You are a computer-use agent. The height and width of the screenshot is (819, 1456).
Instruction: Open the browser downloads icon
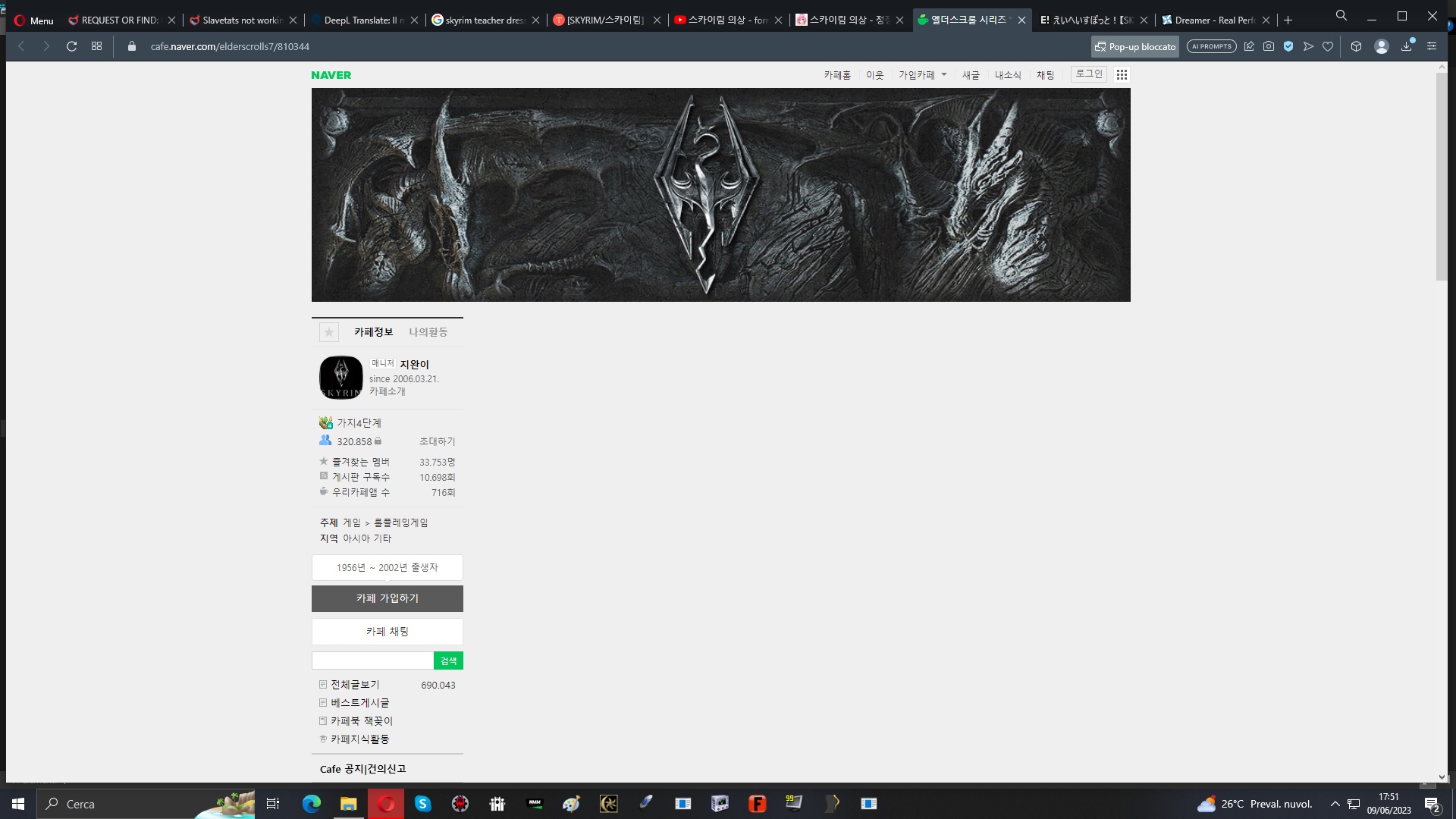[x=1407, y=46]
